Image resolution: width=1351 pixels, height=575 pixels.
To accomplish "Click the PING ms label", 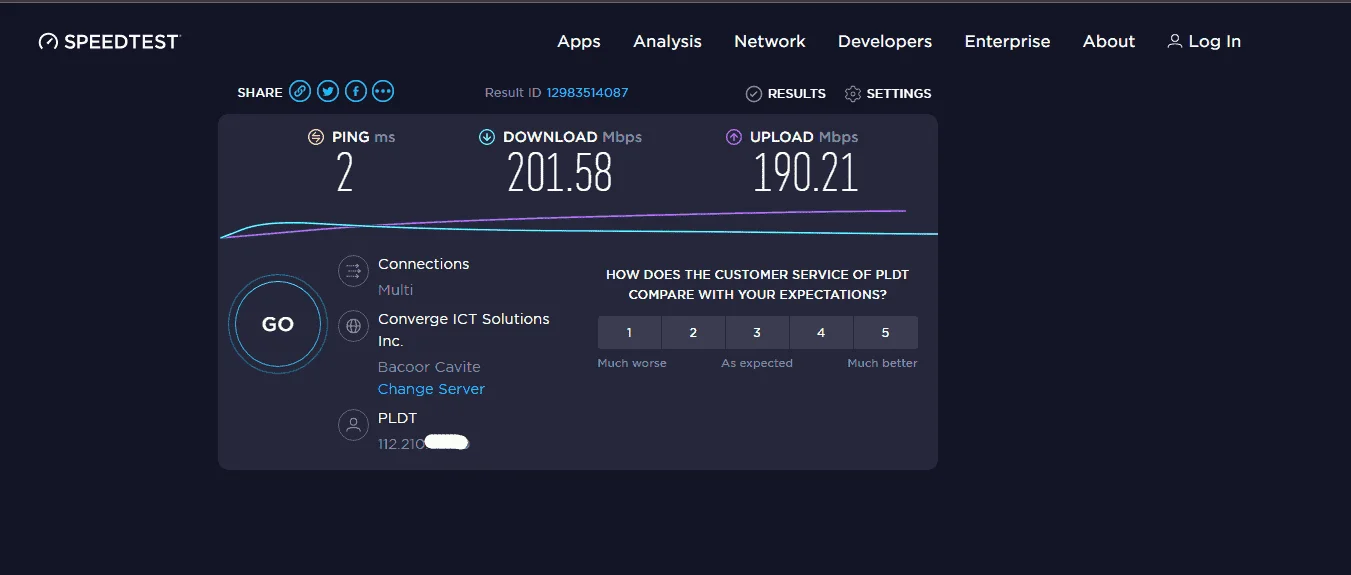I will 363,137.
